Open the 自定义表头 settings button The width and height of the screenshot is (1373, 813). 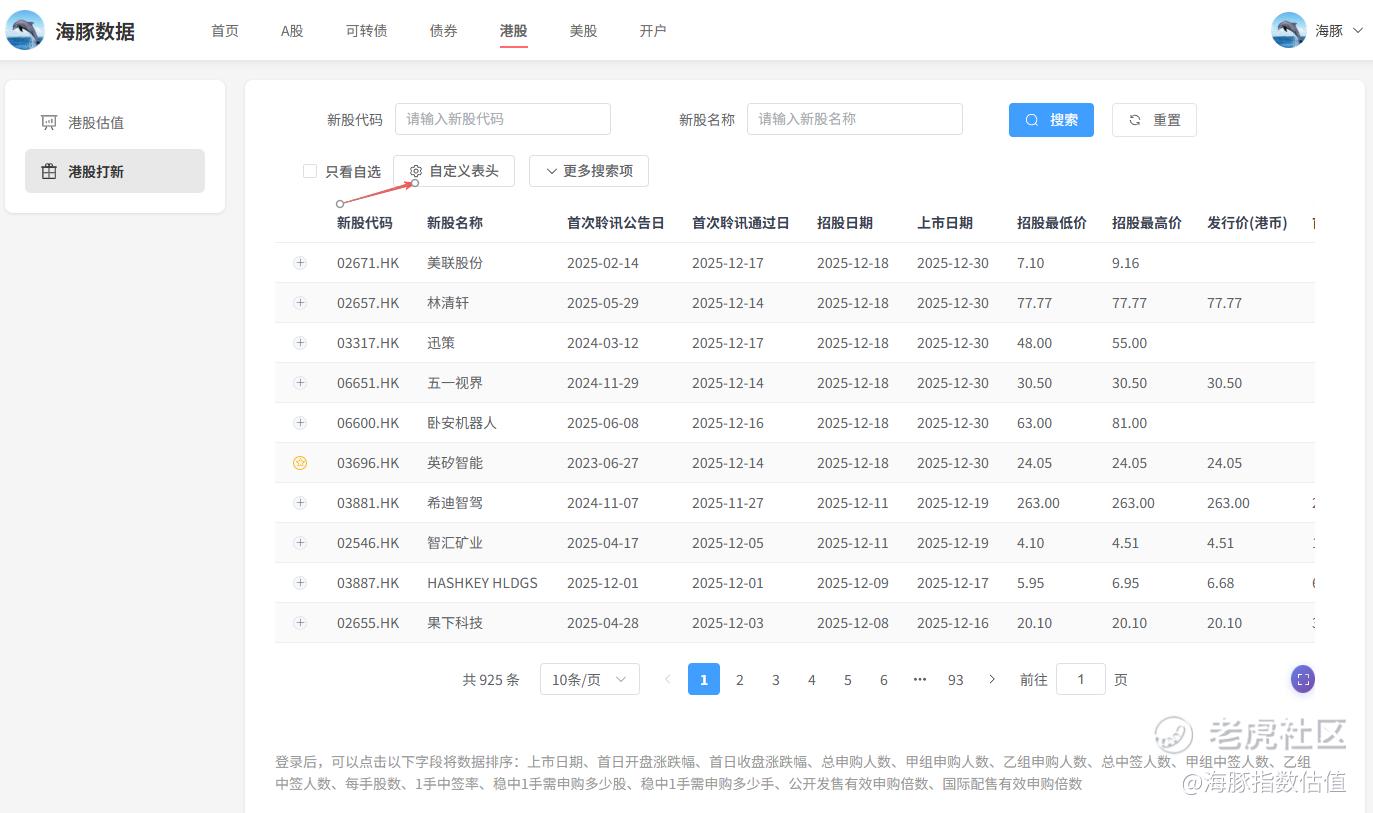(454, 171)
